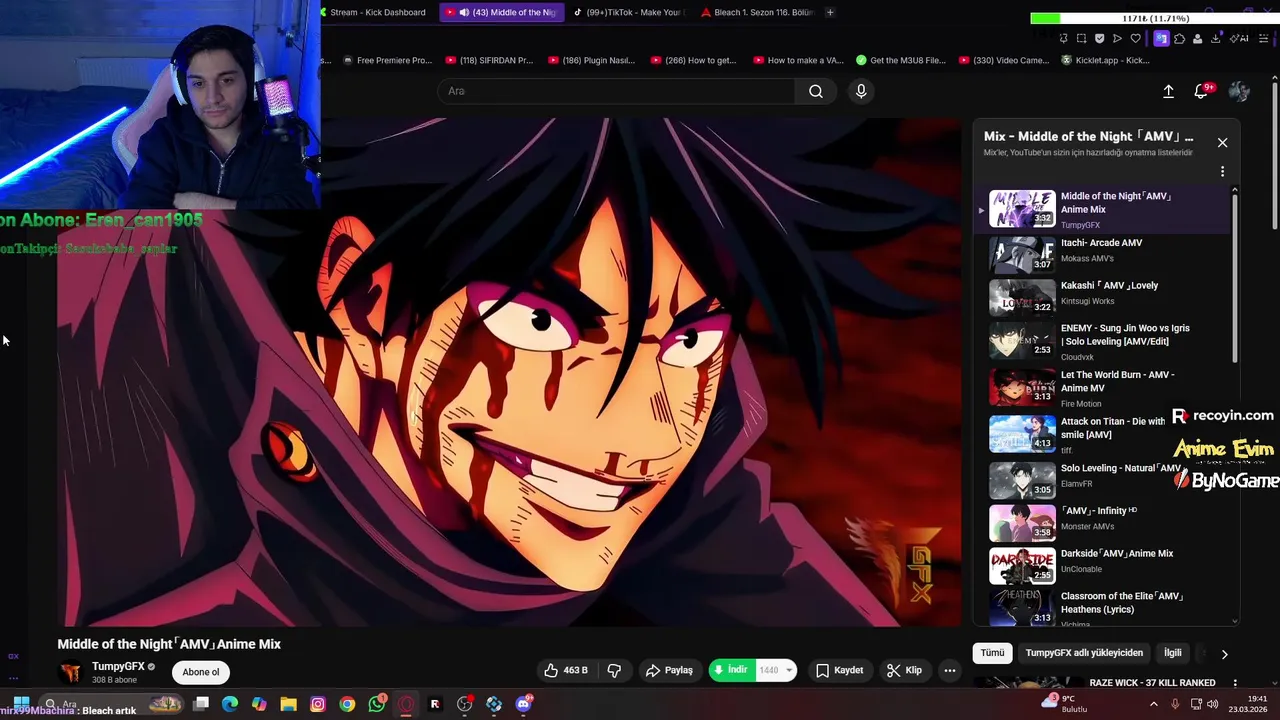Screen dimensions: 1280x720
Task: Start voice search with the microphone icon
Action: click(x=861, y=91)
